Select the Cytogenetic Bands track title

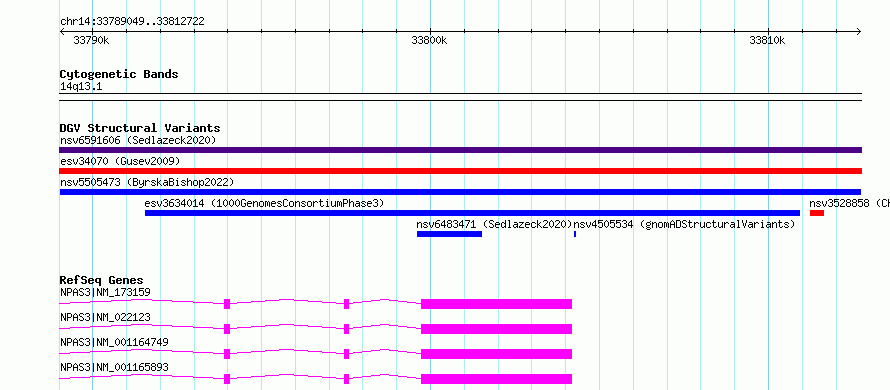point(119,74)
